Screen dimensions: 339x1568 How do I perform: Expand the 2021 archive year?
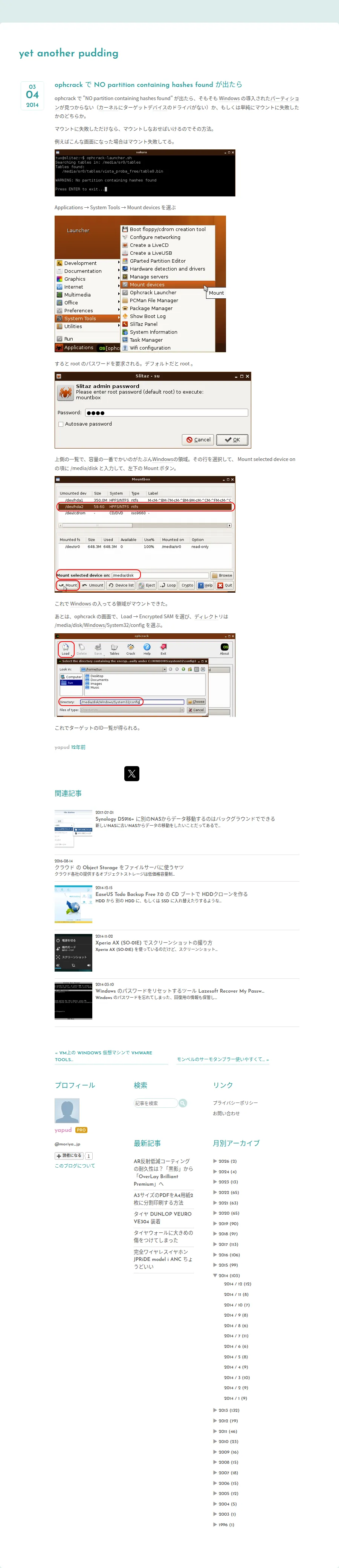coord(215,1202)
